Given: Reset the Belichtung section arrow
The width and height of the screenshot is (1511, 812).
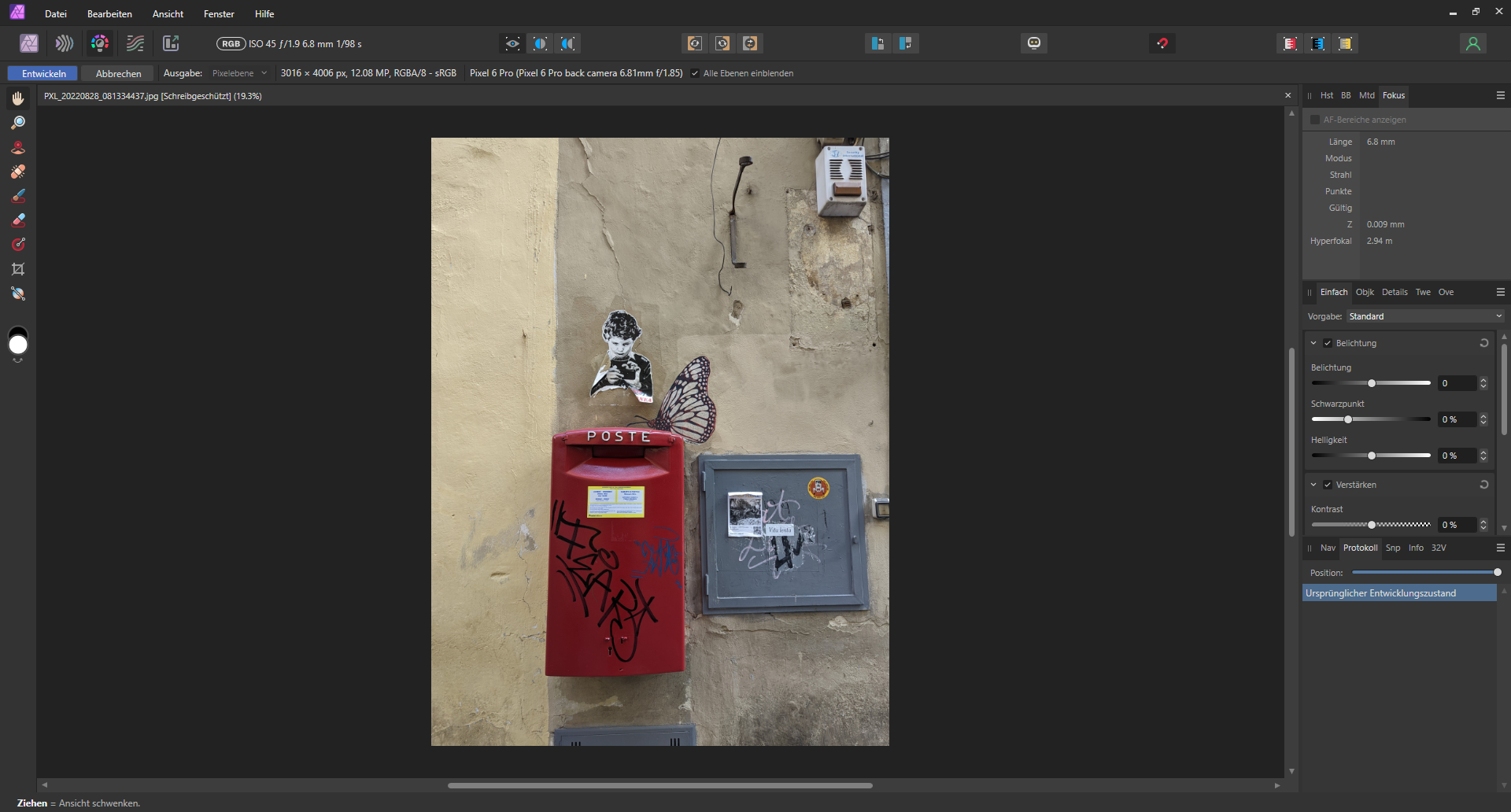Looking at the screenshot, I should pos(1484,343).
